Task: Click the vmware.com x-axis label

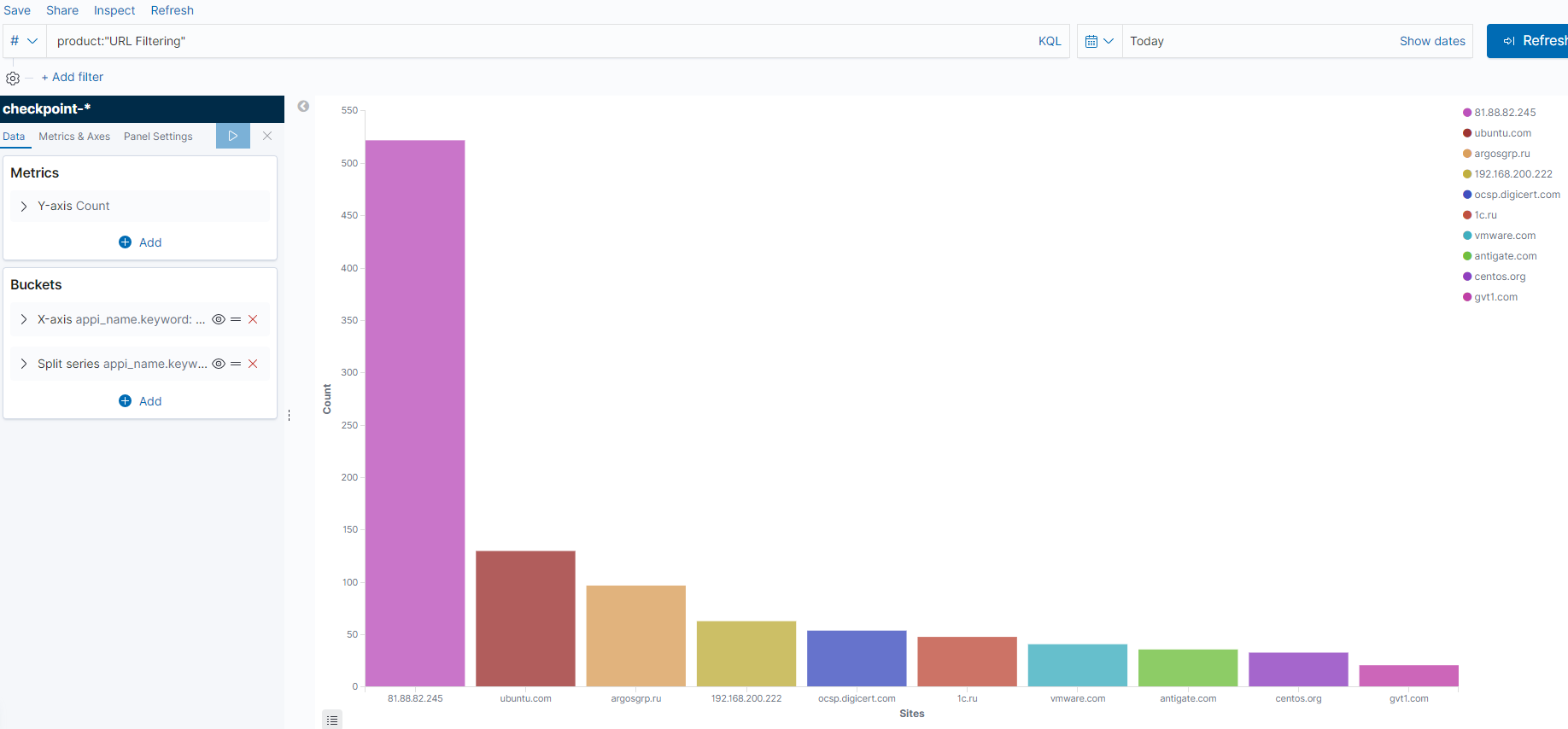Action: tap(1078, 698)
